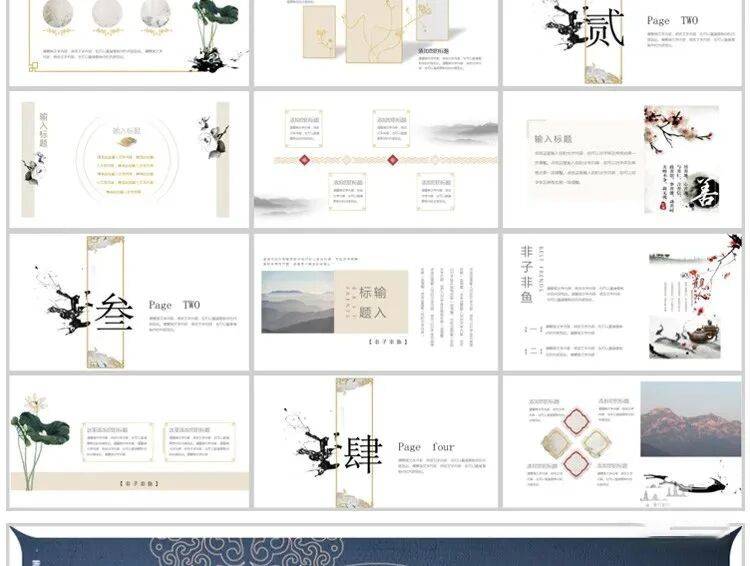
Task: Click the right red diamond timeline marker
Action: coord(393,160)
